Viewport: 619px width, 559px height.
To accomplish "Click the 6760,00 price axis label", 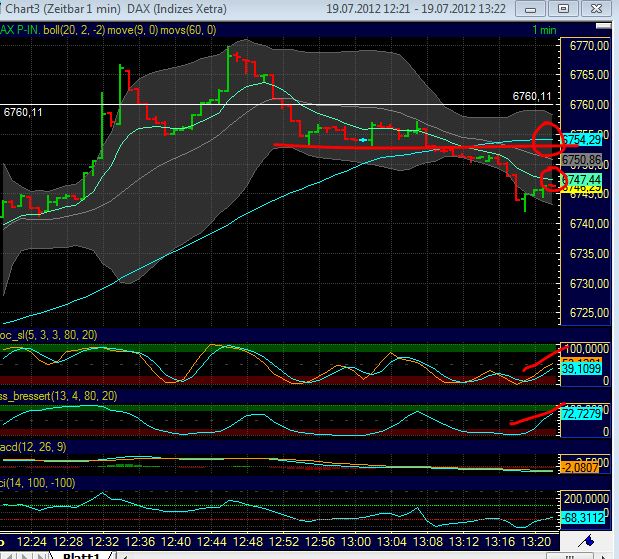I will tap(589, 105).
